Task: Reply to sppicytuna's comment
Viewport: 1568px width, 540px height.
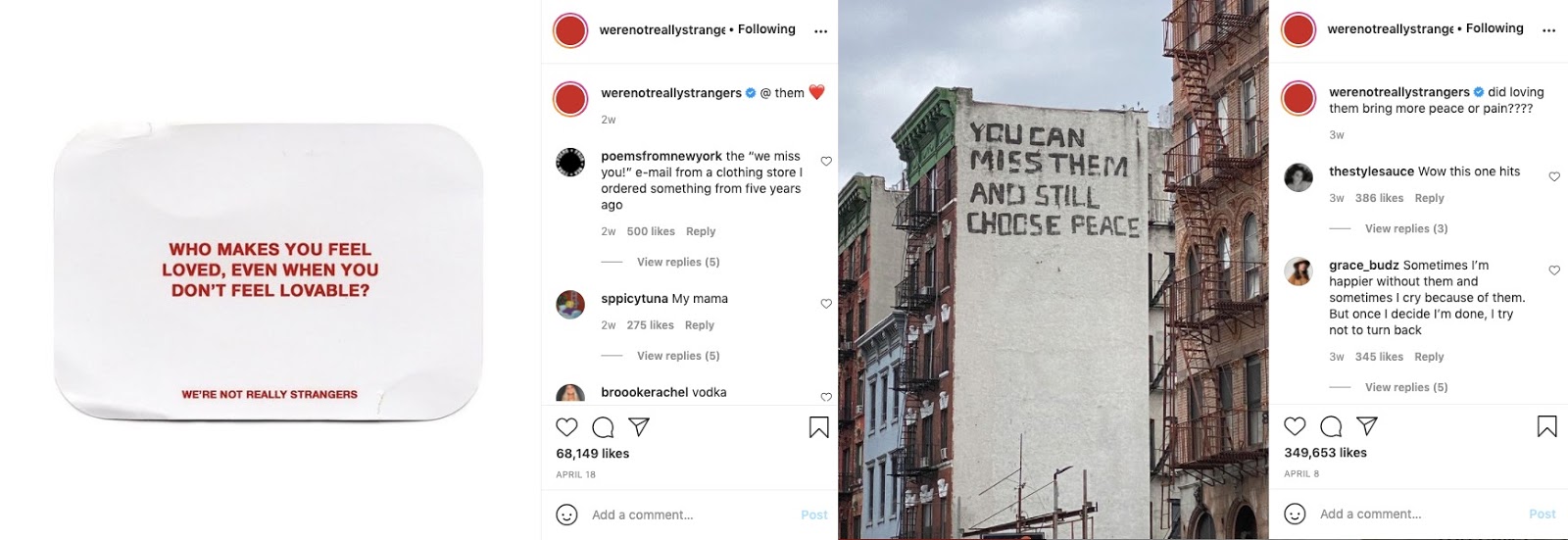Action: point(700,325)
